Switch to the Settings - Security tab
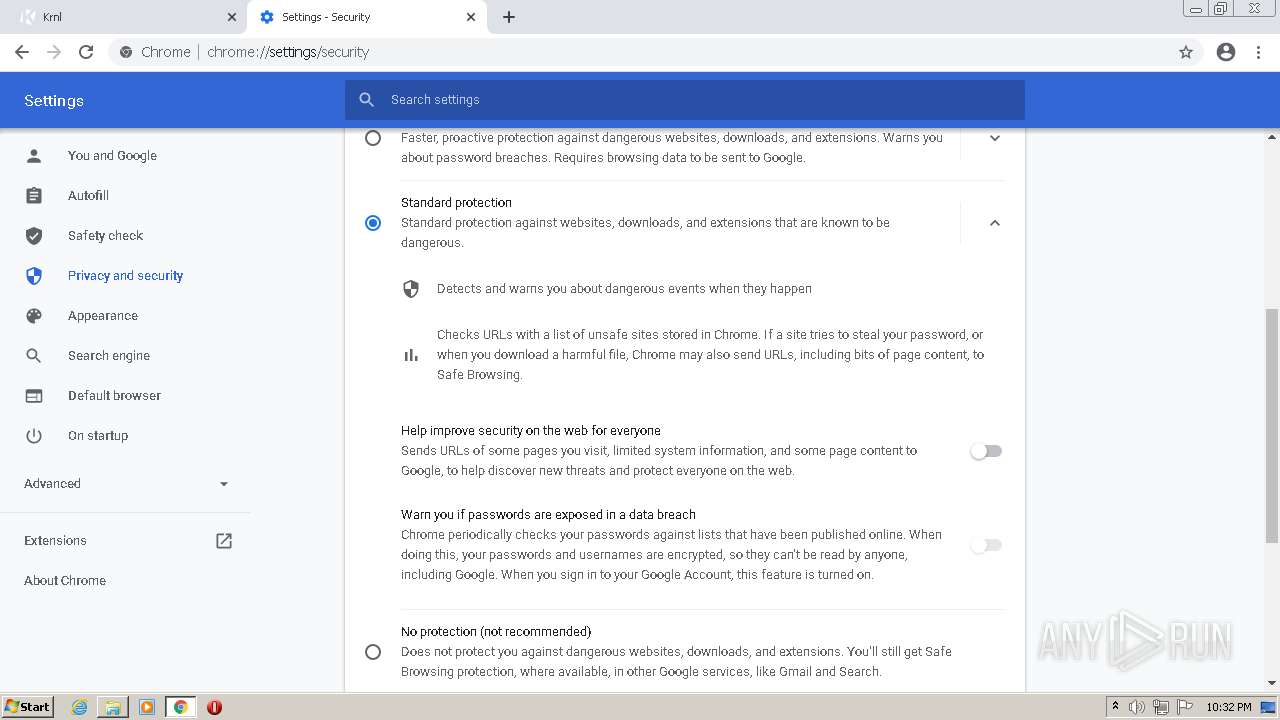This screenshot has height=720, width=1280. (x=367, y=17)
